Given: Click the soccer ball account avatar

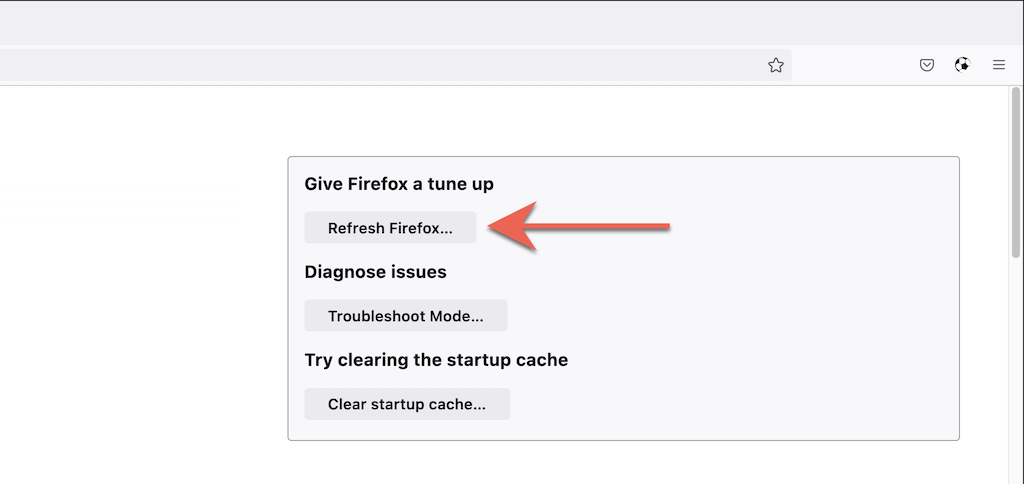Looking at the screenshot, I should click(x=962, y=65).
